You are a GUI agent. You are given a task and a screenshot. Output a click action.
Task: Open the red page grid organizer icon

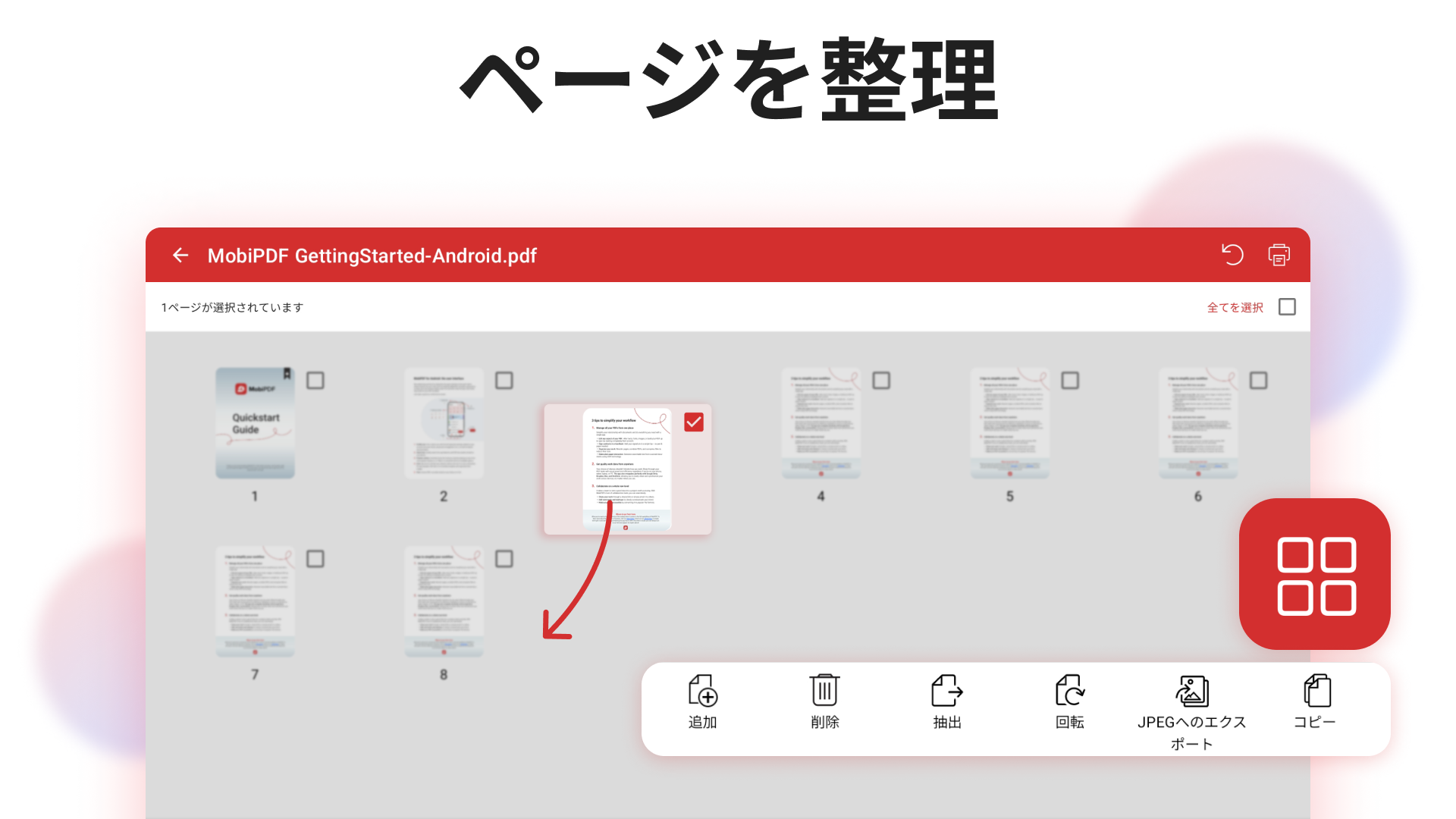pyautogui.click(x=1315, y=574)
